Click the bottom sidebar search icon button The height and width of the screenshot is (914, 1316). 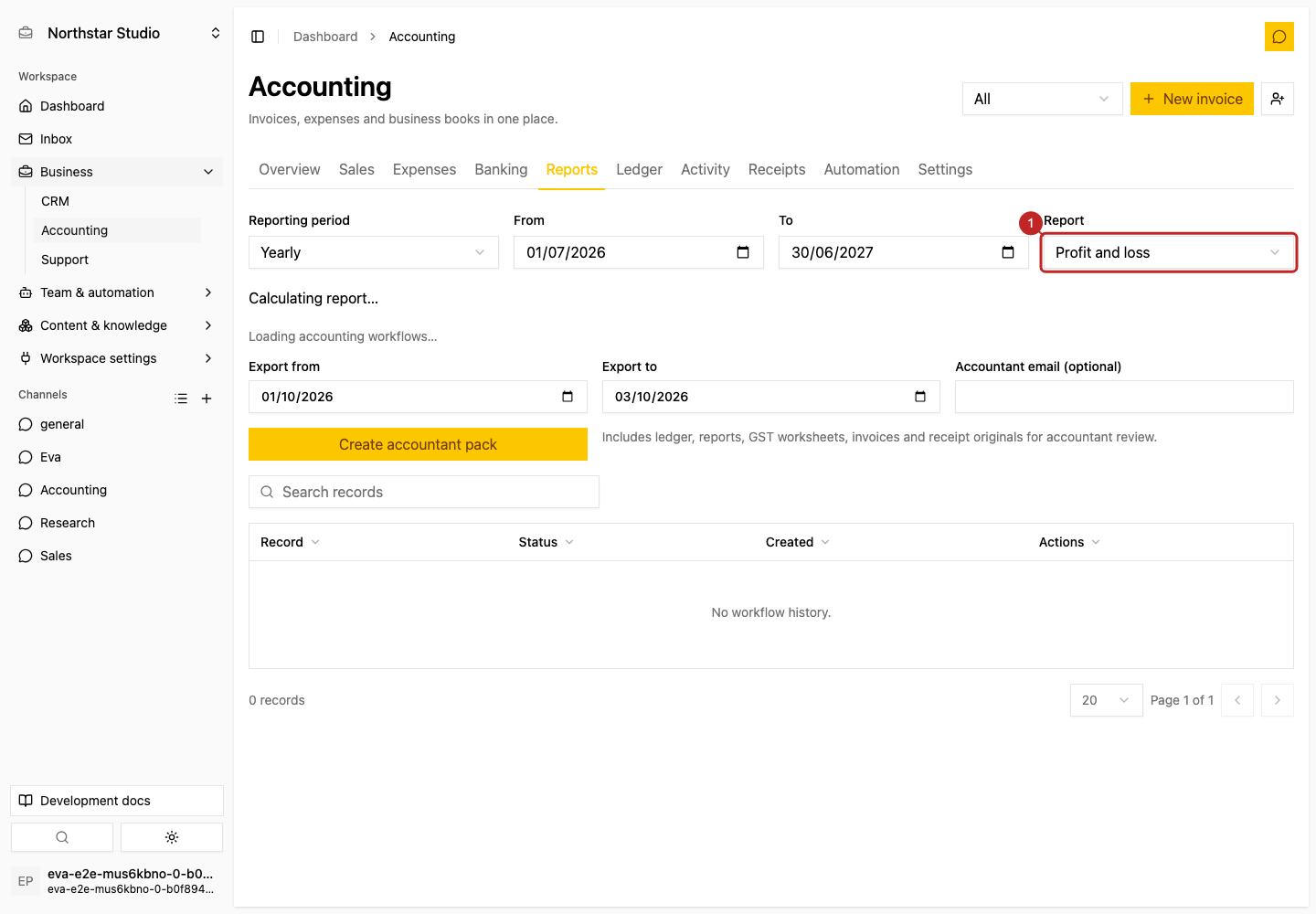click(62, 837)
